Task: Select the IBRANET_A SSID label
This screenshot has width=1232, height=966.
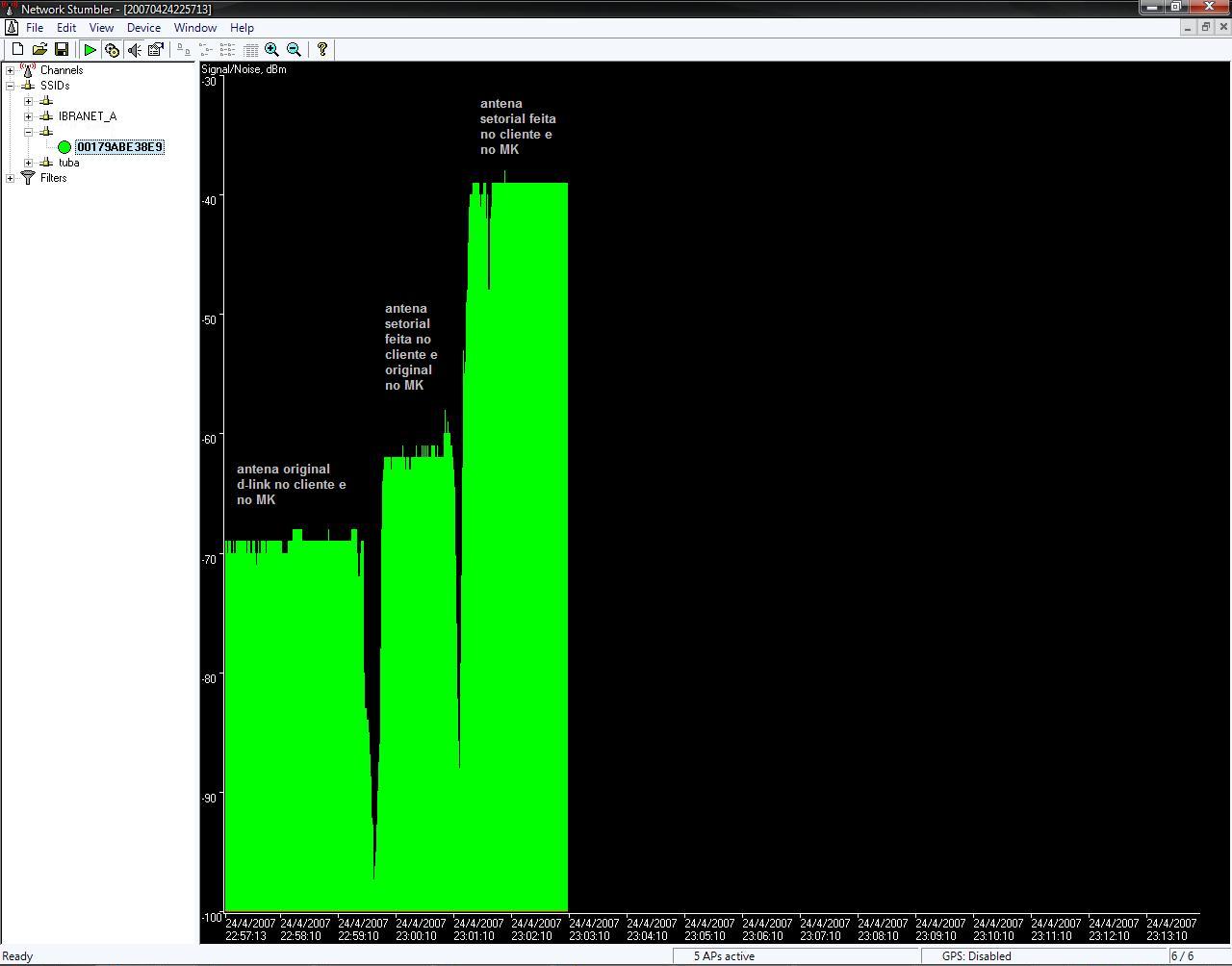Action: 88,115
